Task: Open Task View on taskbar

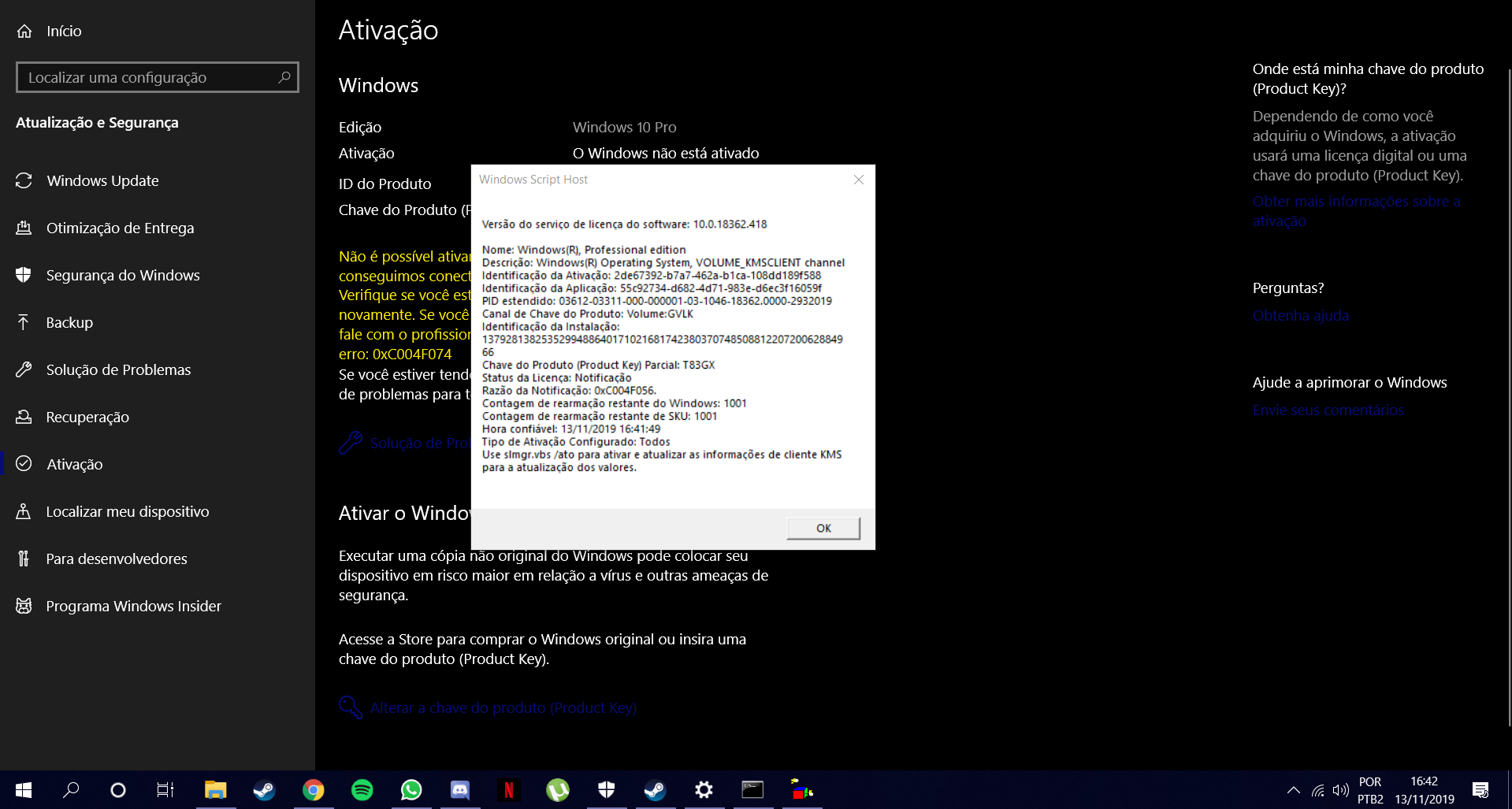Action: pos(165,790)
